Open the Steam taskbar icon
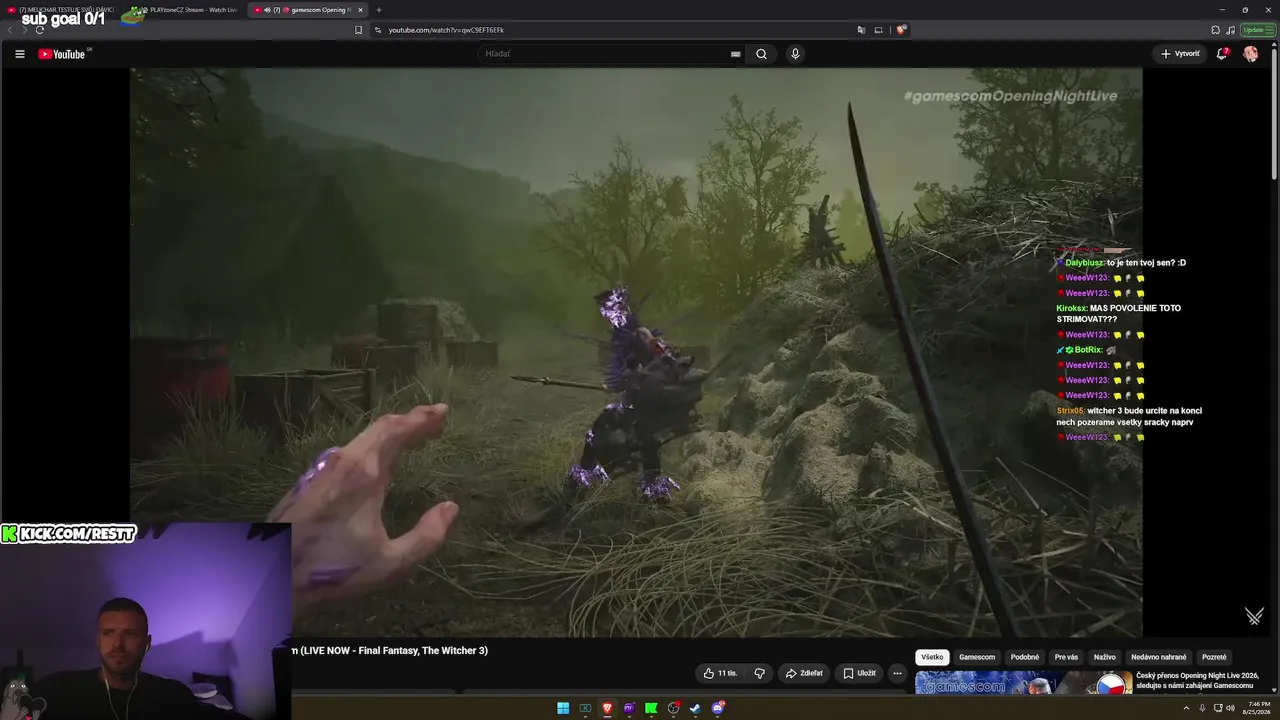 tap(695, 709)
